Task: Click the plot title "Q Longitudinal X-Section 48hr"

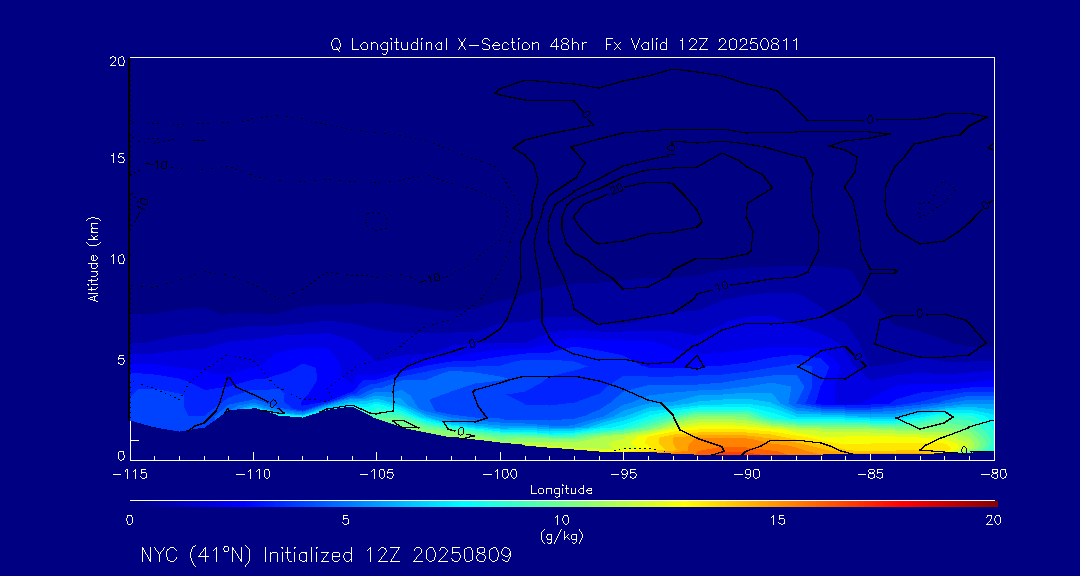Action: [459, 45]
